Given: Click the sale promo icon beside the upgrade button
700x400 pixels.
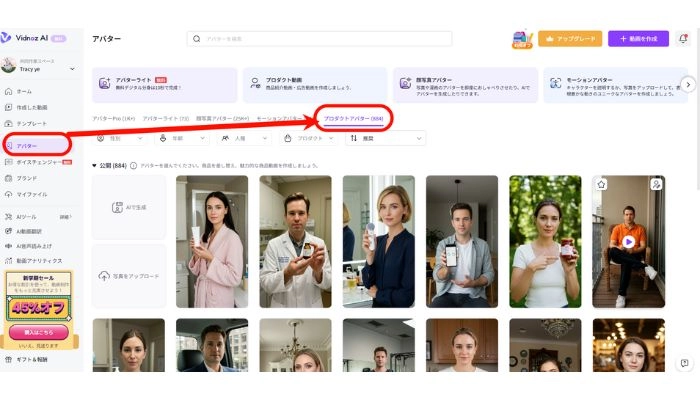Looking at the screenshot, I should pos(522,39).
